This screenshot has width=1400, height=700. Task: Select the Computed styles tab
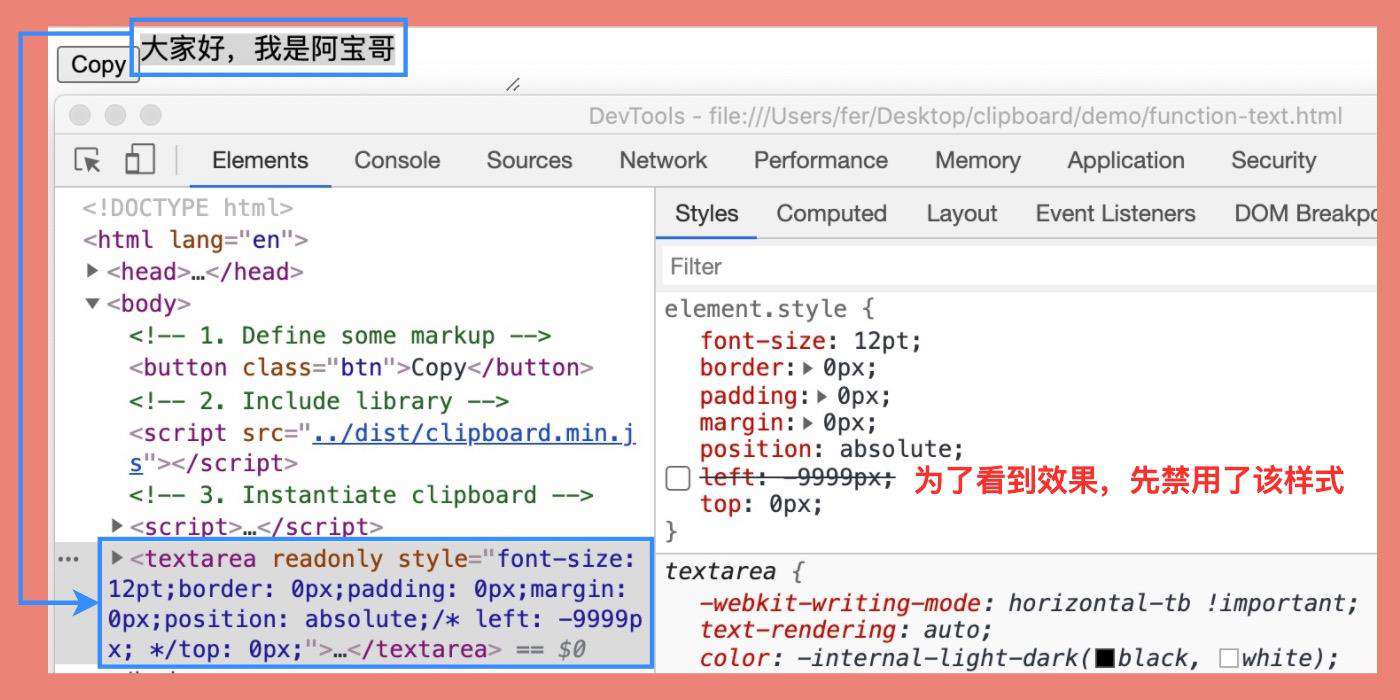pos(832,213)
